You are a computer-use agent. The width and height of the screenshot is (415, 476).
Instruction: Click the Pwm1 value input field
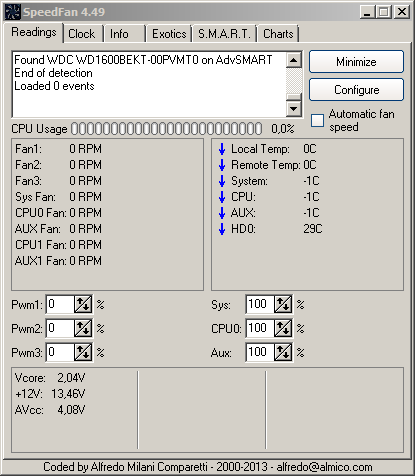tap(60, 304)
